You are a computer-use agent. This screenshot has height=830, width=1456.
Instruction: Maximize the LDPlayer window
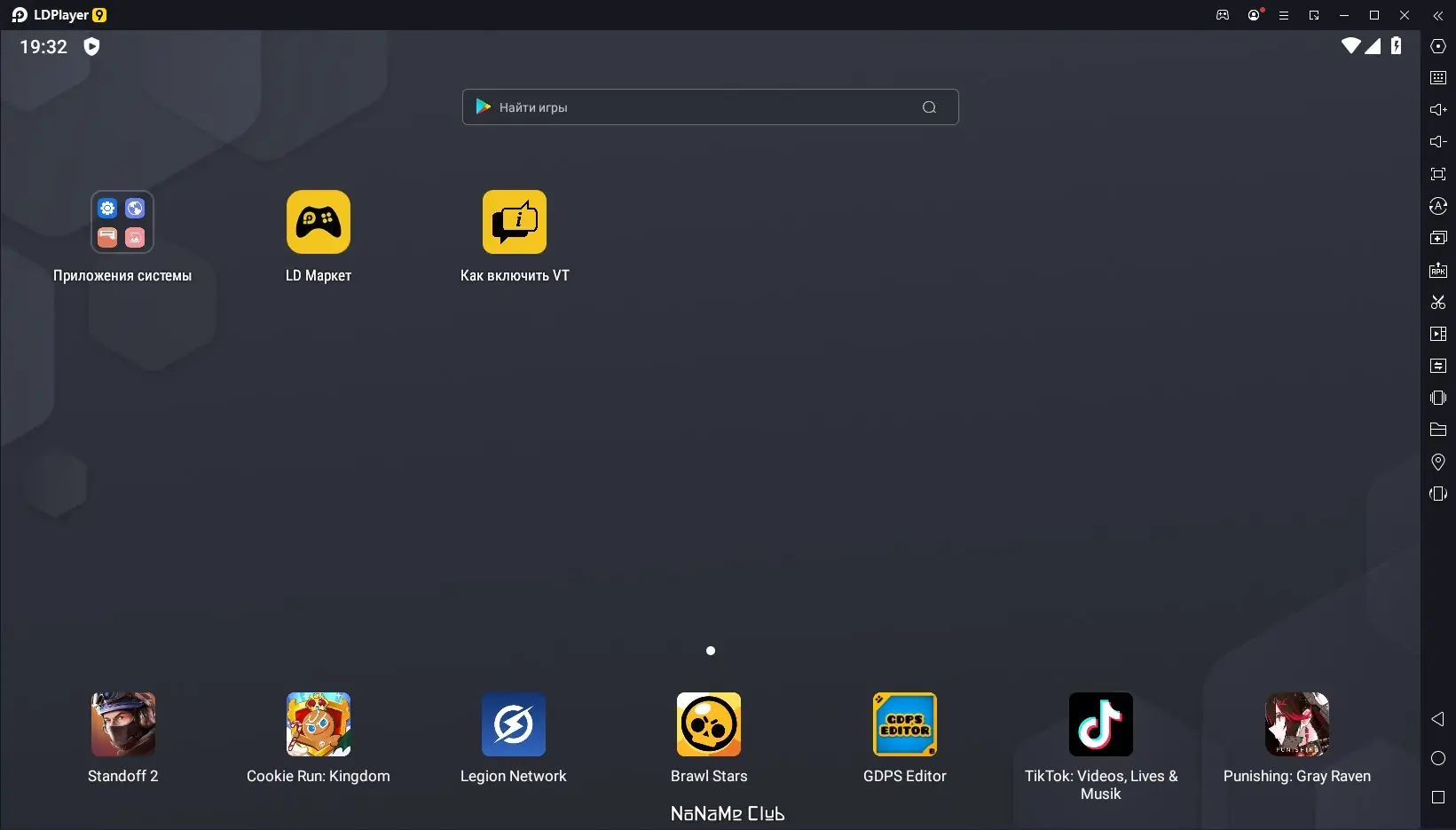click(1374, 15)
